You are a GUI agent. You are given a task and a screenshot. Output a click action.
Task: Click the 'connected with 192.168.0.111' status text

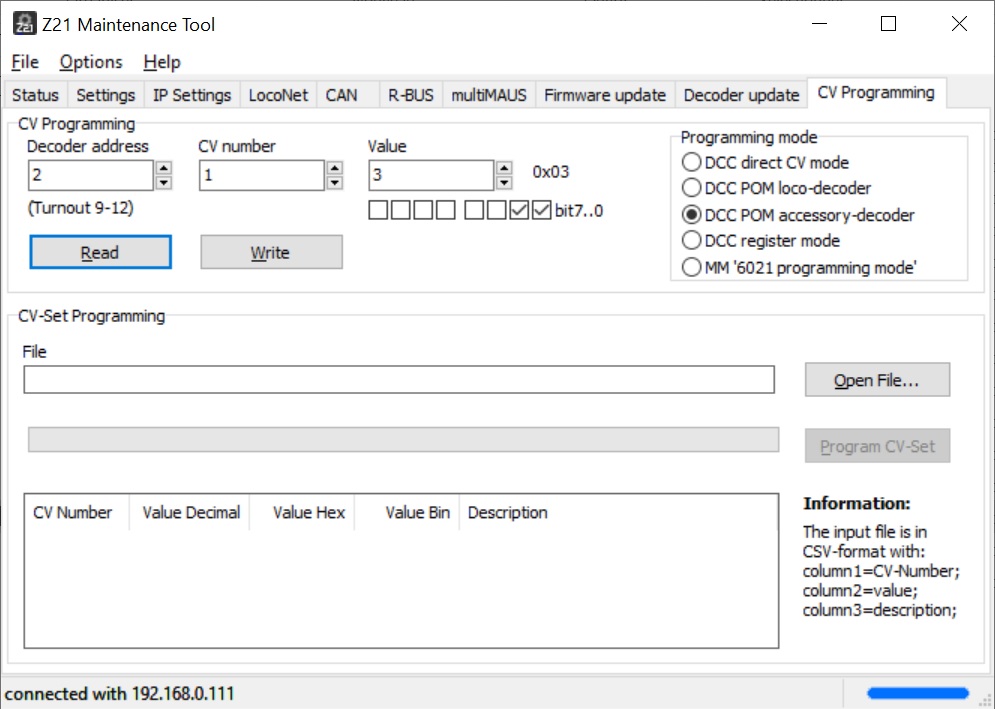(119, 693)
